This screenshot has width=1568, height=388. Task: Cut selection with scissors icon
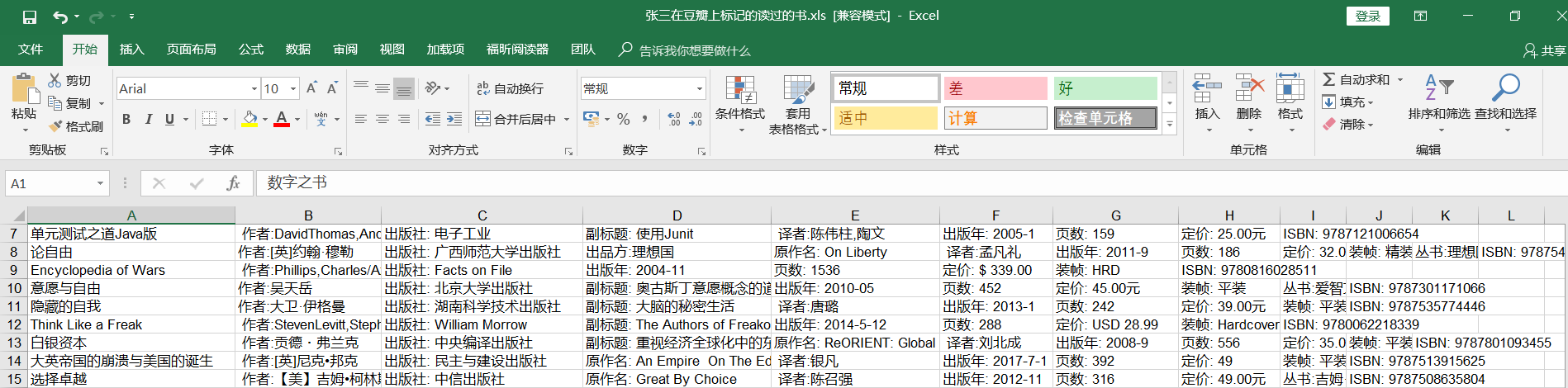(x=55, y=80)
